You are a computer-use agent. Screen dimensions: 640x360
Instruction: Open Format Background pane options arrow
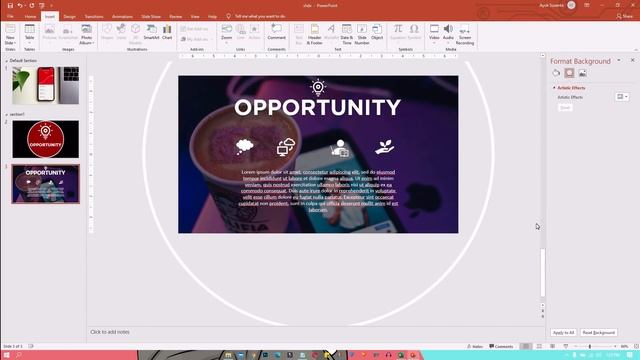click(x=619, y=60)
